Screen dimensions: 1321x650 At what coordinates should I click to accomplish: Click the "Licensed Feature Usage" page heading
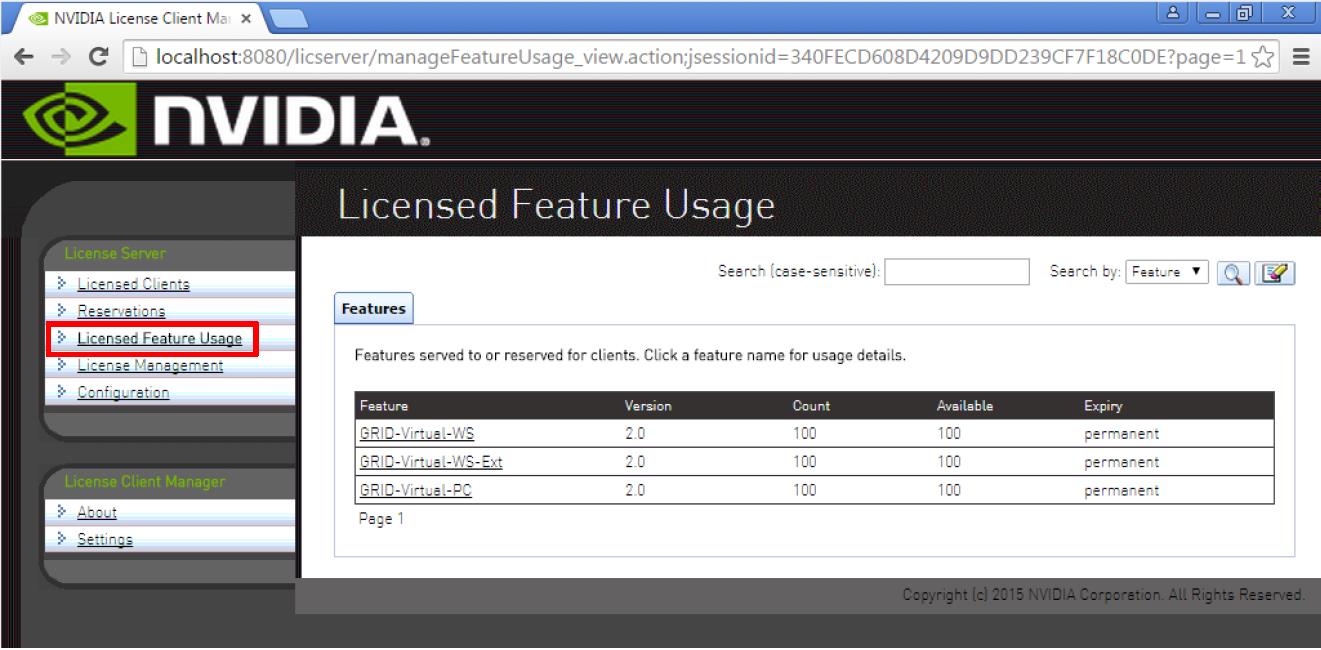(556, 205)
